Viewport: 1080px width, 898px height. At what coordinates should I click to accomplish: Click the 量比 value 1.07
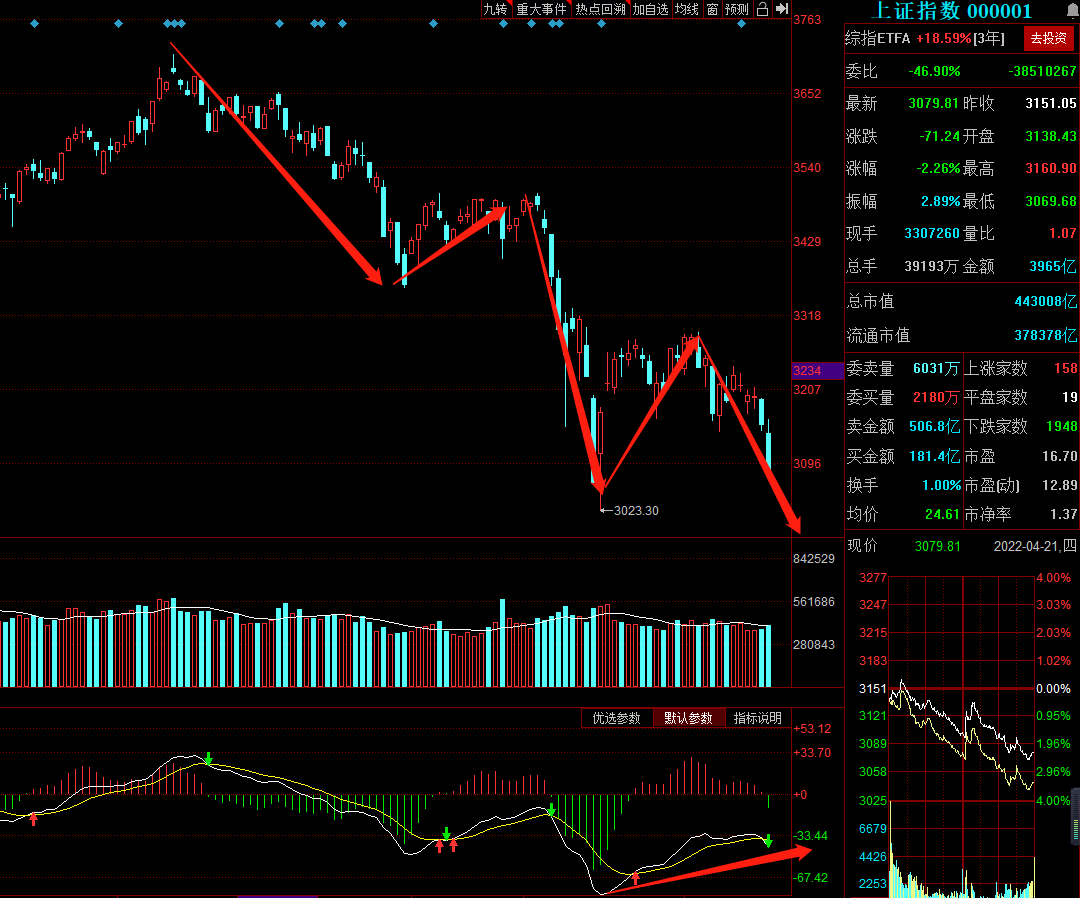pyautogui.click(x=1063, y=233)
